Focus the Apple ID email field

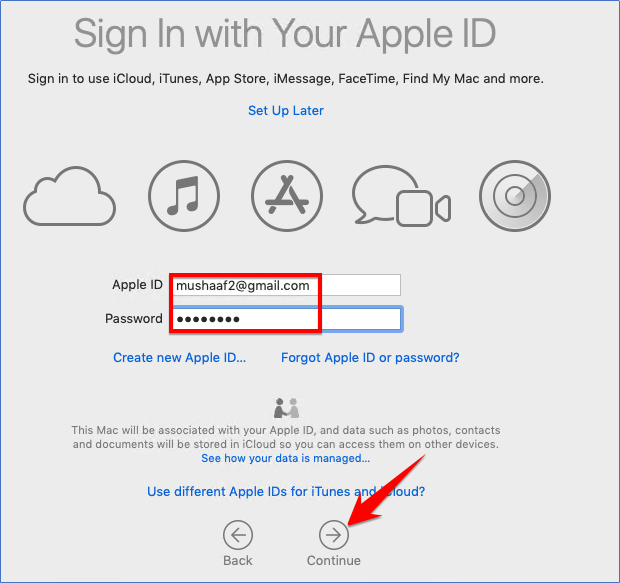(x=287, y=285)
